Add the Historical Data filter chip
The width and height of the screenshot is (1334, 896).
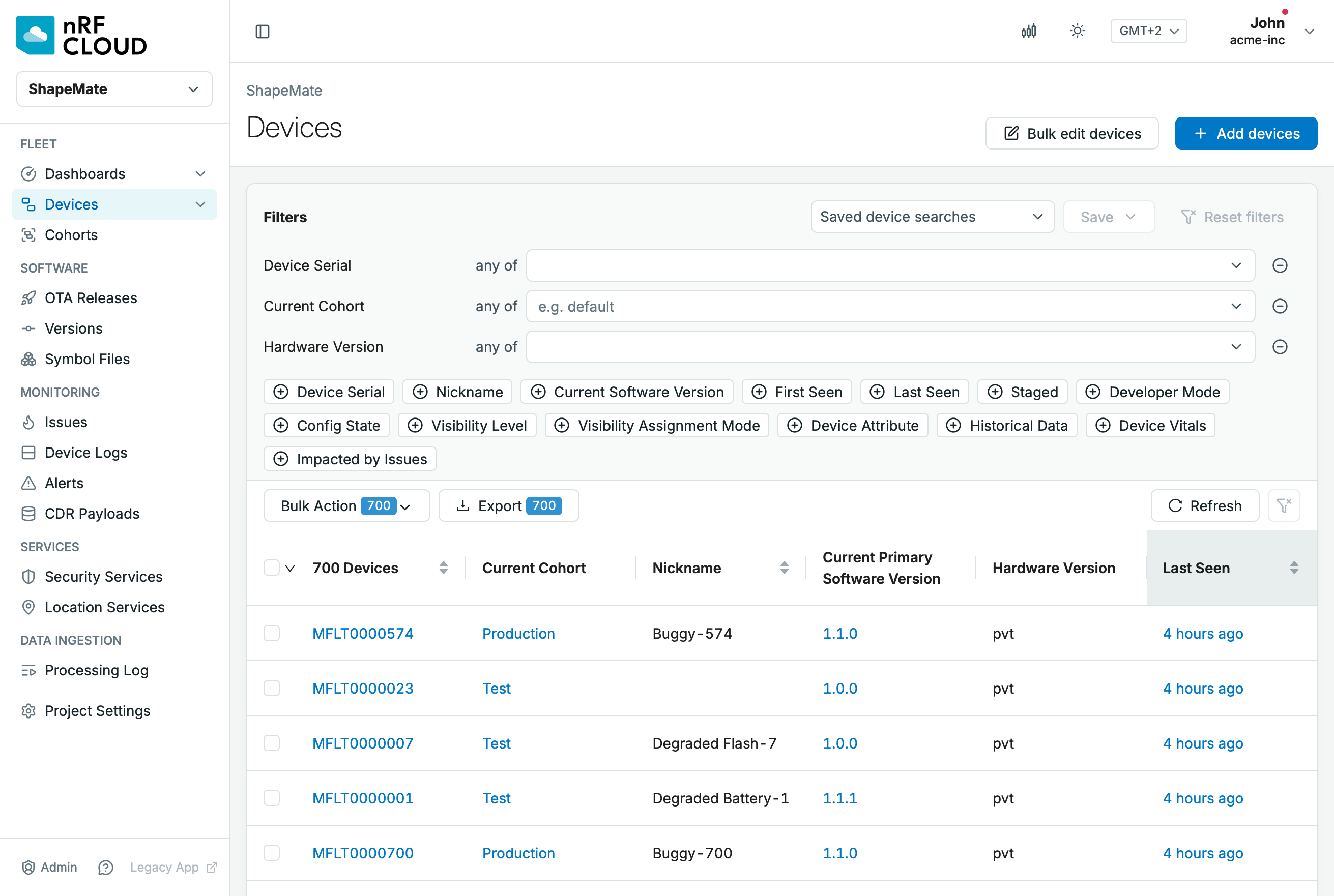pyautogui.click(x=1007, y=426)
